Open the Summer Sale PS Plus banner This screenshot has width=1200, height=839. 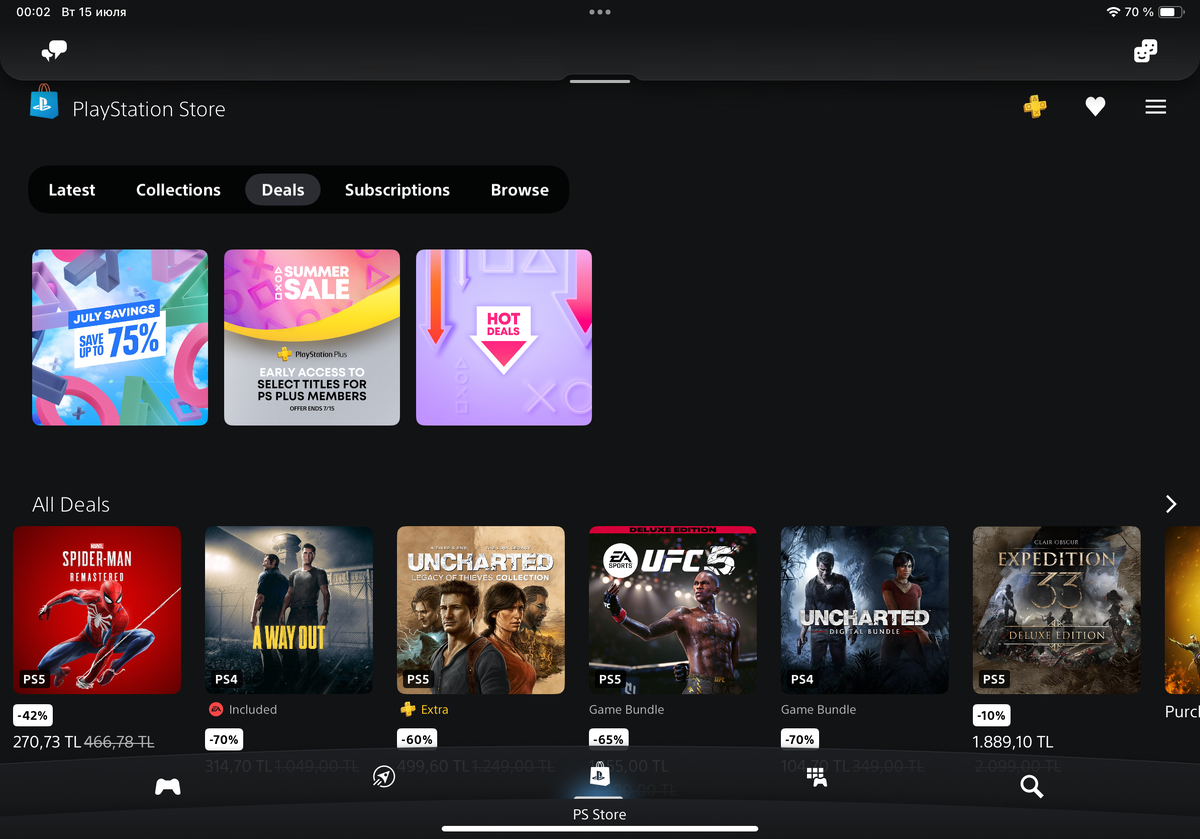312,338
